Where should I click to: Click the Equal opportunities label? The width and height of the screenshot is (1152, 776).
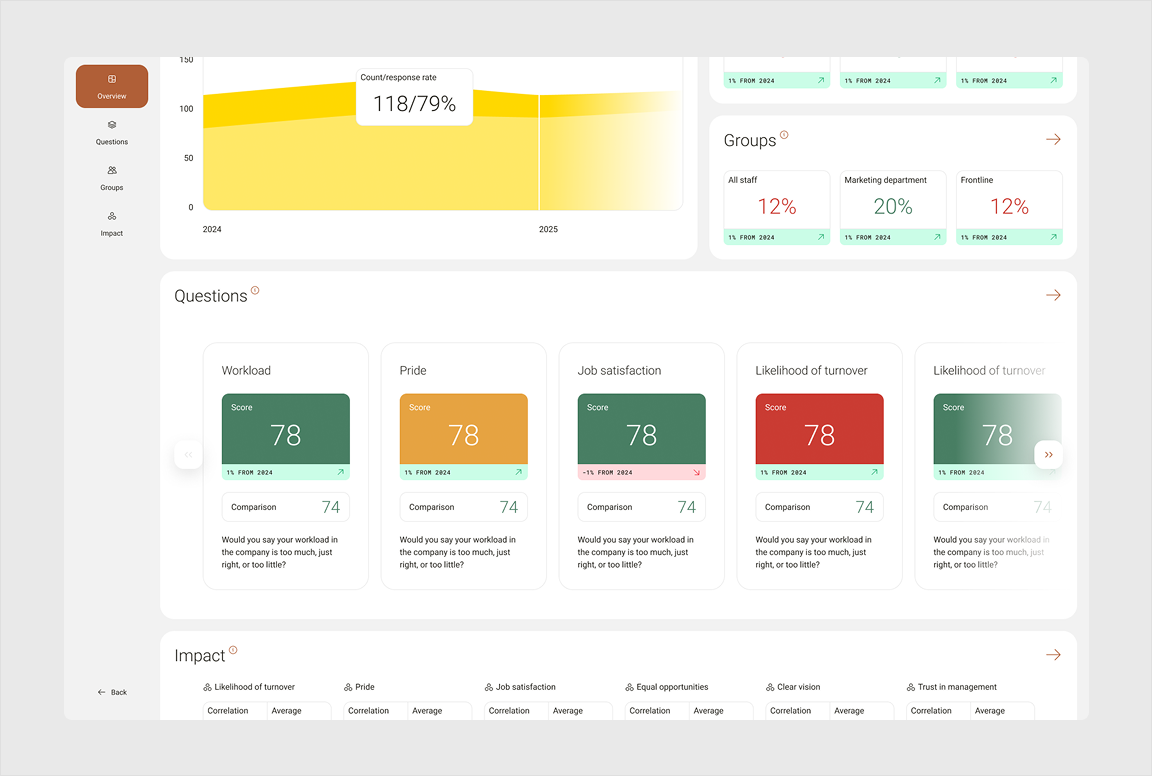(672, 687)
